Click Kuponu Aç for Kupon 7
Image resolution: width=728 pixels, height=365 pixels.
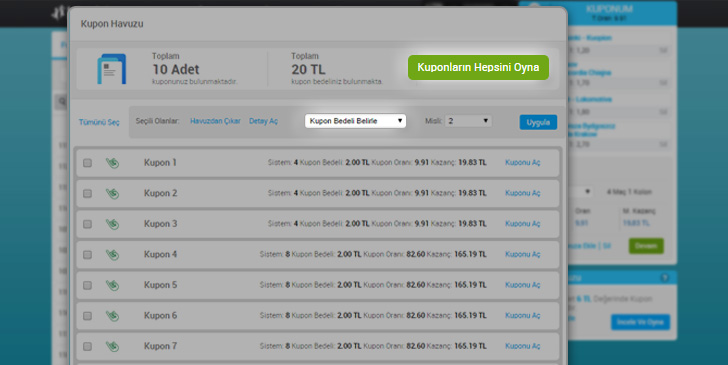pos(523,346)
